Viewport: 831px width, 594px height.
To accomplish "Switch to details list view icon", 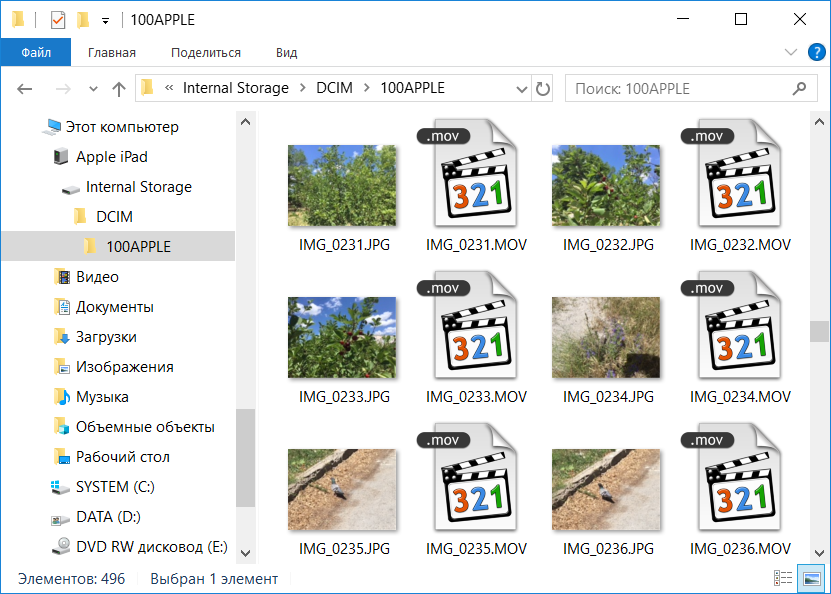I will [x=783, y=578].
